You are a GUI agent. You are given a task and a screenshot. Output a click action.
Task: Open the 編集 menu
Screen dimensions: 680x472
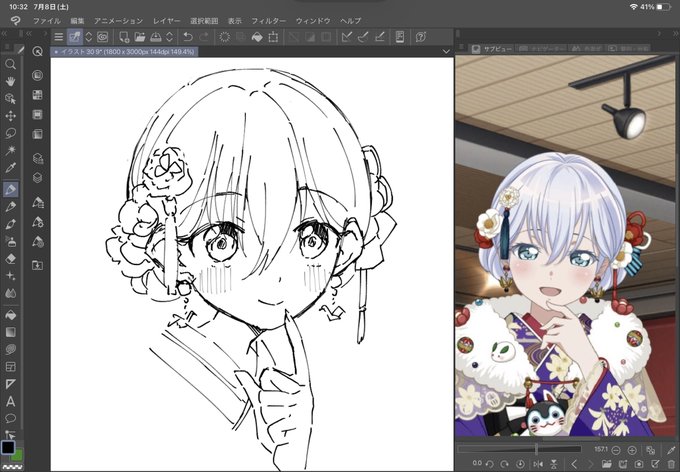pos(77,21)
